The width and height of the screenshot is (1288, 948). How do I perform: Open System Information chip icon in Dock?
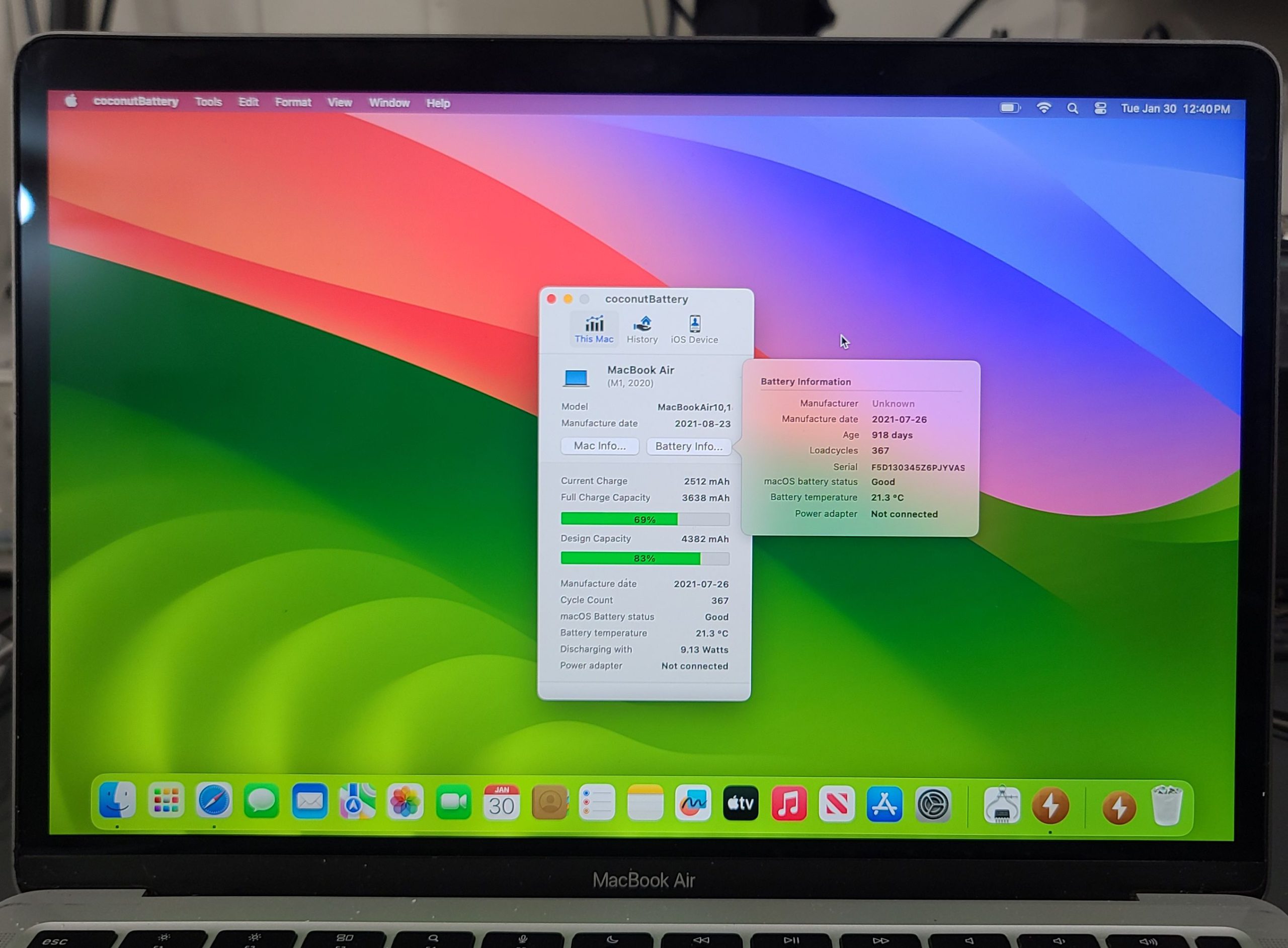click(x=1002, y=806)
